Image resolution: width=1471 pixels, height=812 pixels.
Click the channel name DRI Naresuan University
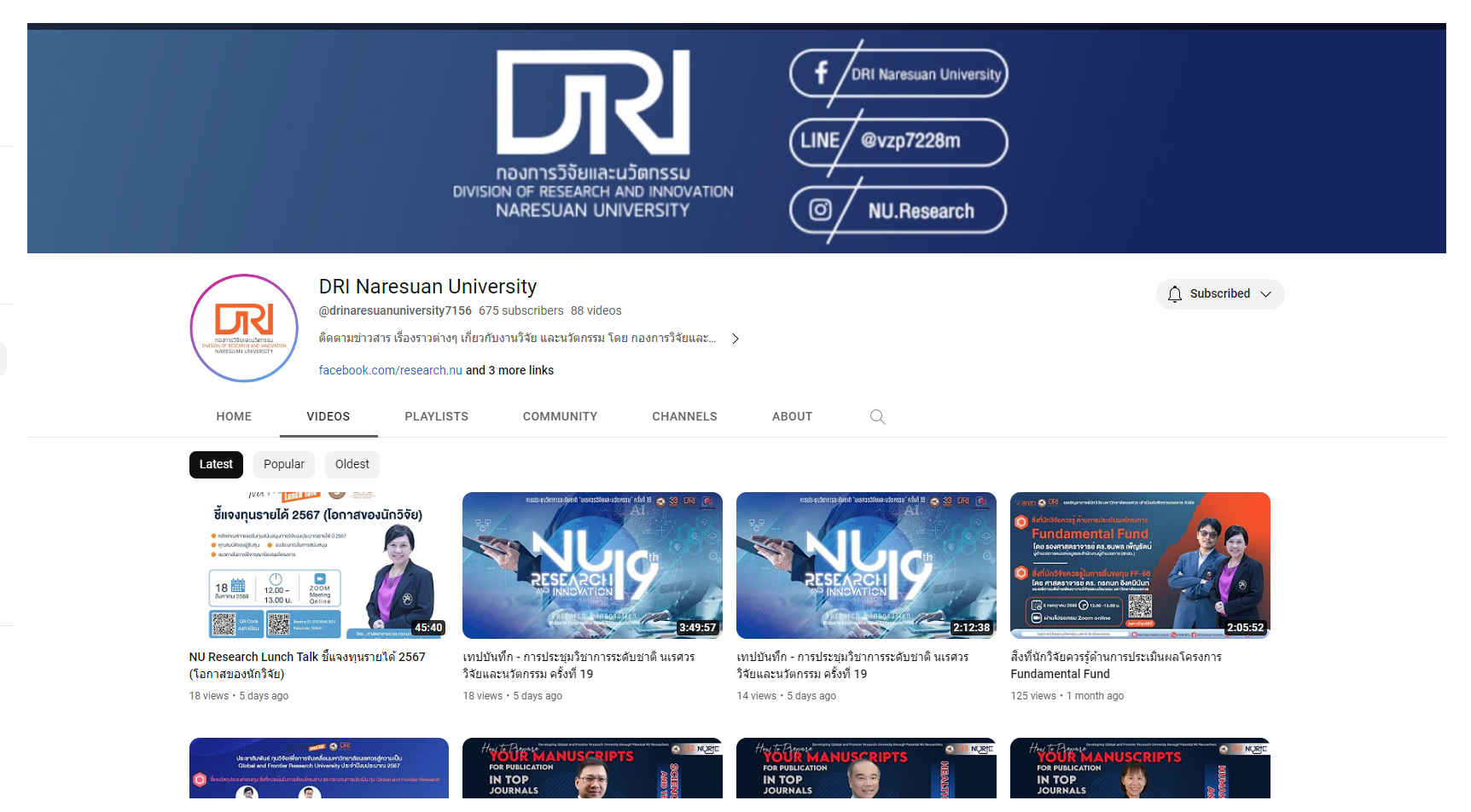[427, 287]
